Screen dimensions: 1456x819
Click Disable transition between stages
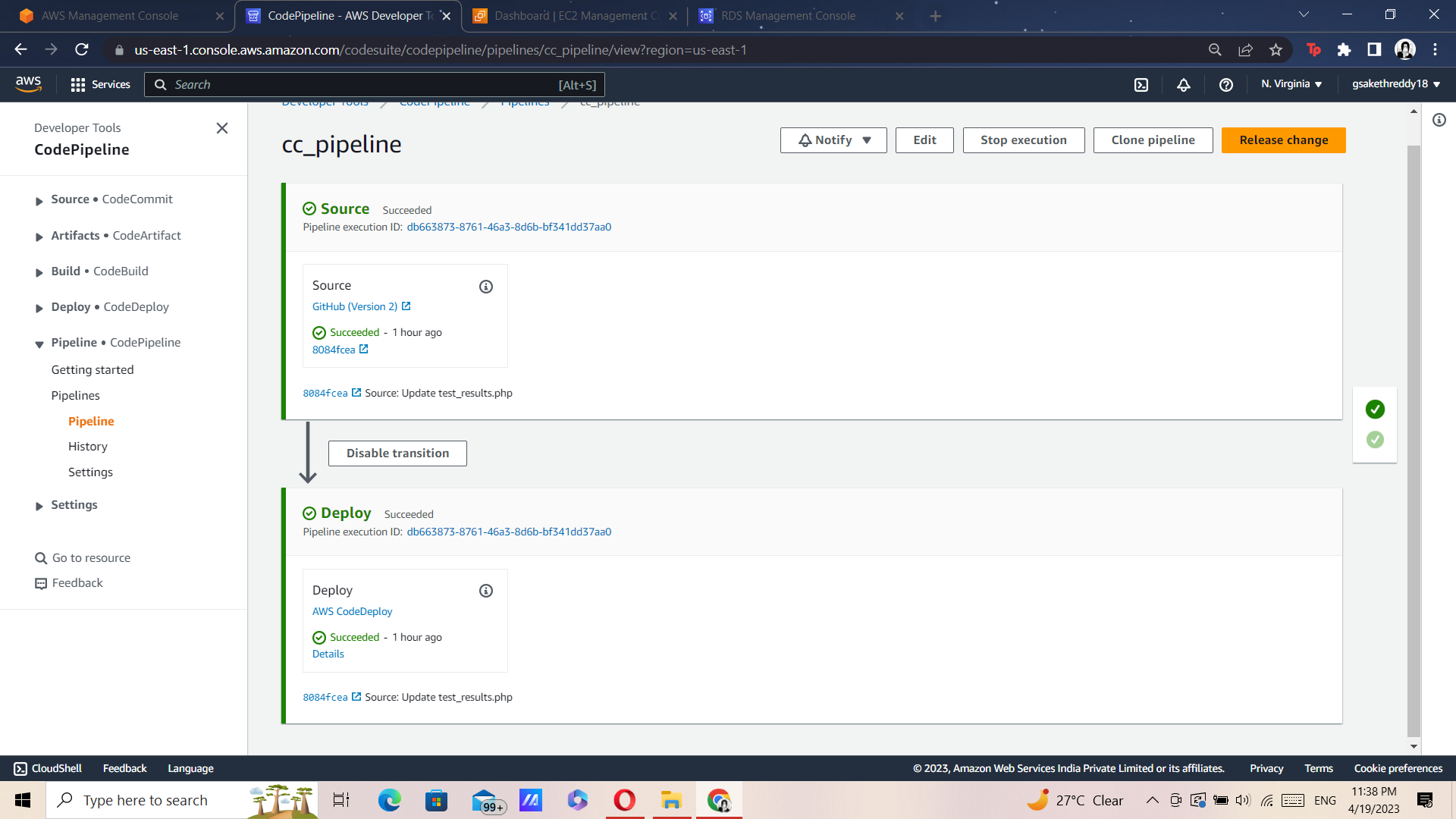tap(397, 453)
